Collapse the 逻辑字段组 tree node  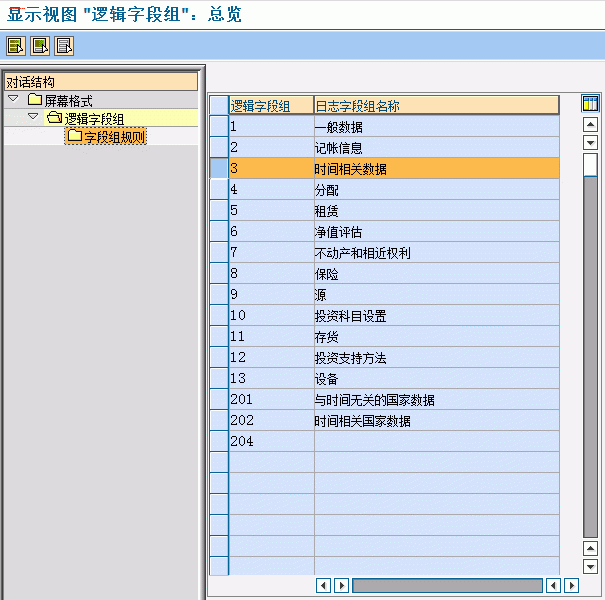point(33,116)
